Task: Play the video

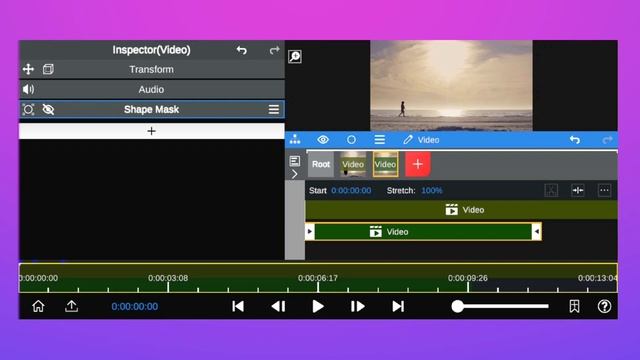Action: pos(318,306)
